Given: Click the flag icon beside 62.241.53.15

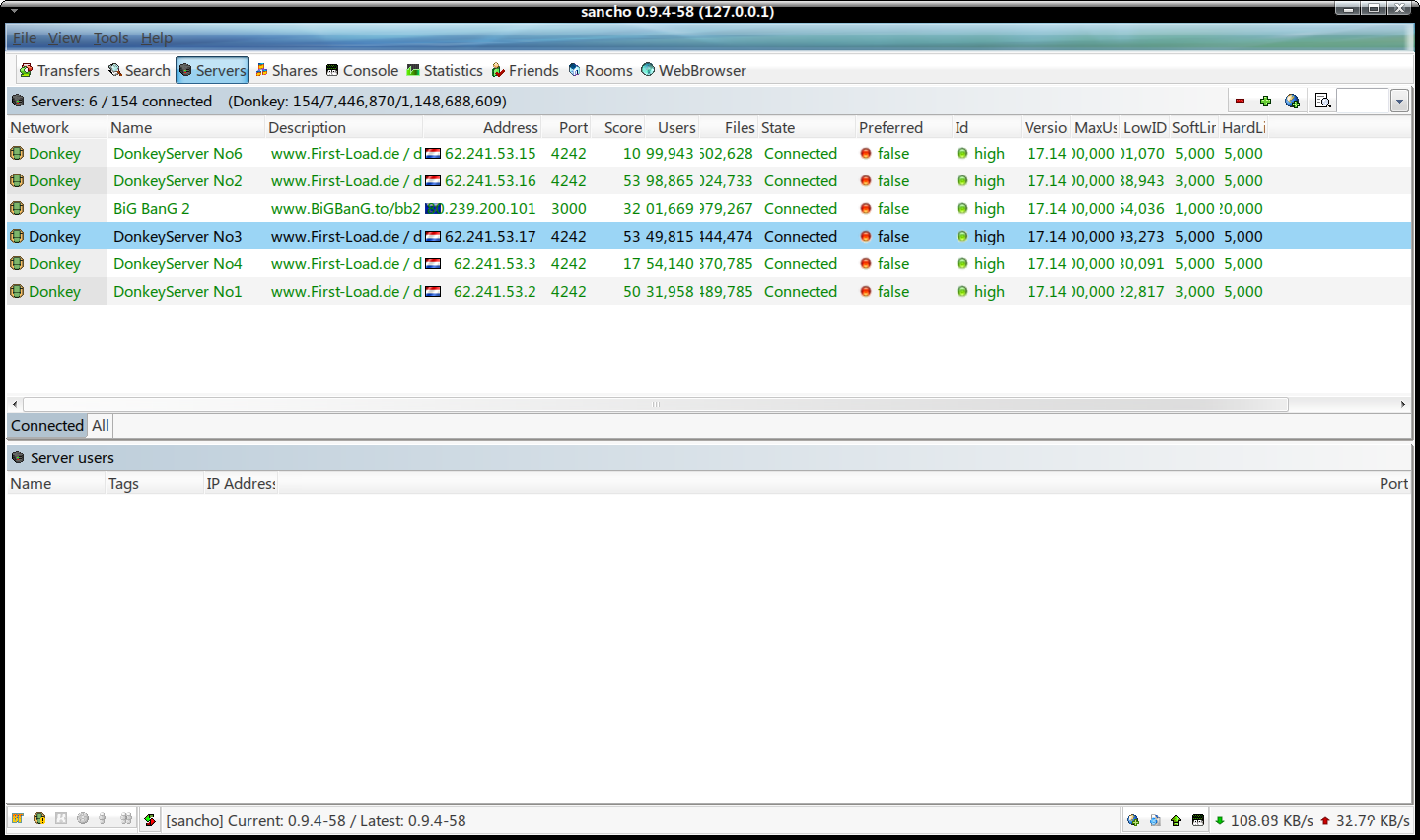Looking at the screenshot, I should pyautogui.click(x=433, y=154).
